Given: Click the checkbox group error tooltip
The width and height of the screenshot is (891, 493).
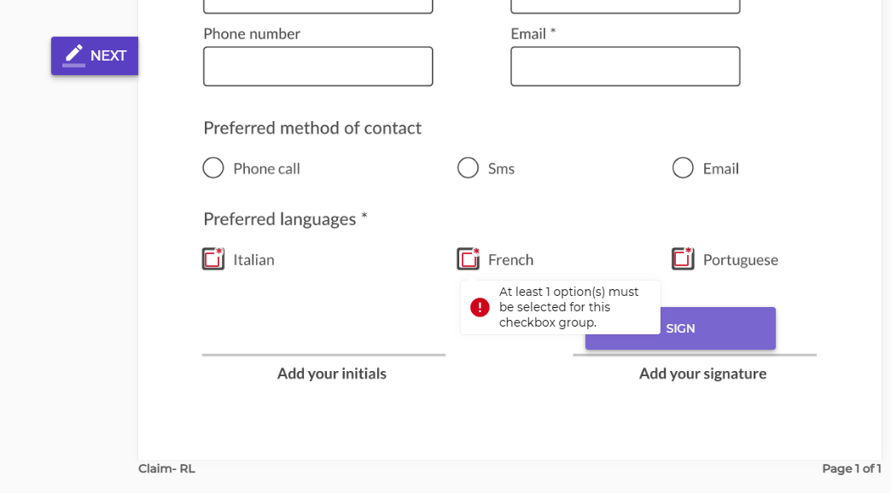Looking at the screenshot, I should point(560,307).
